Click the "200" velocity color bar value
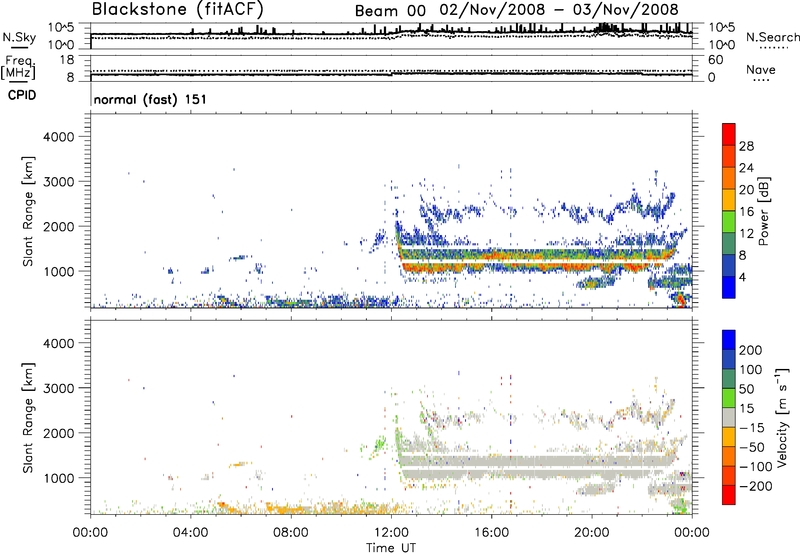 [751, 350]
